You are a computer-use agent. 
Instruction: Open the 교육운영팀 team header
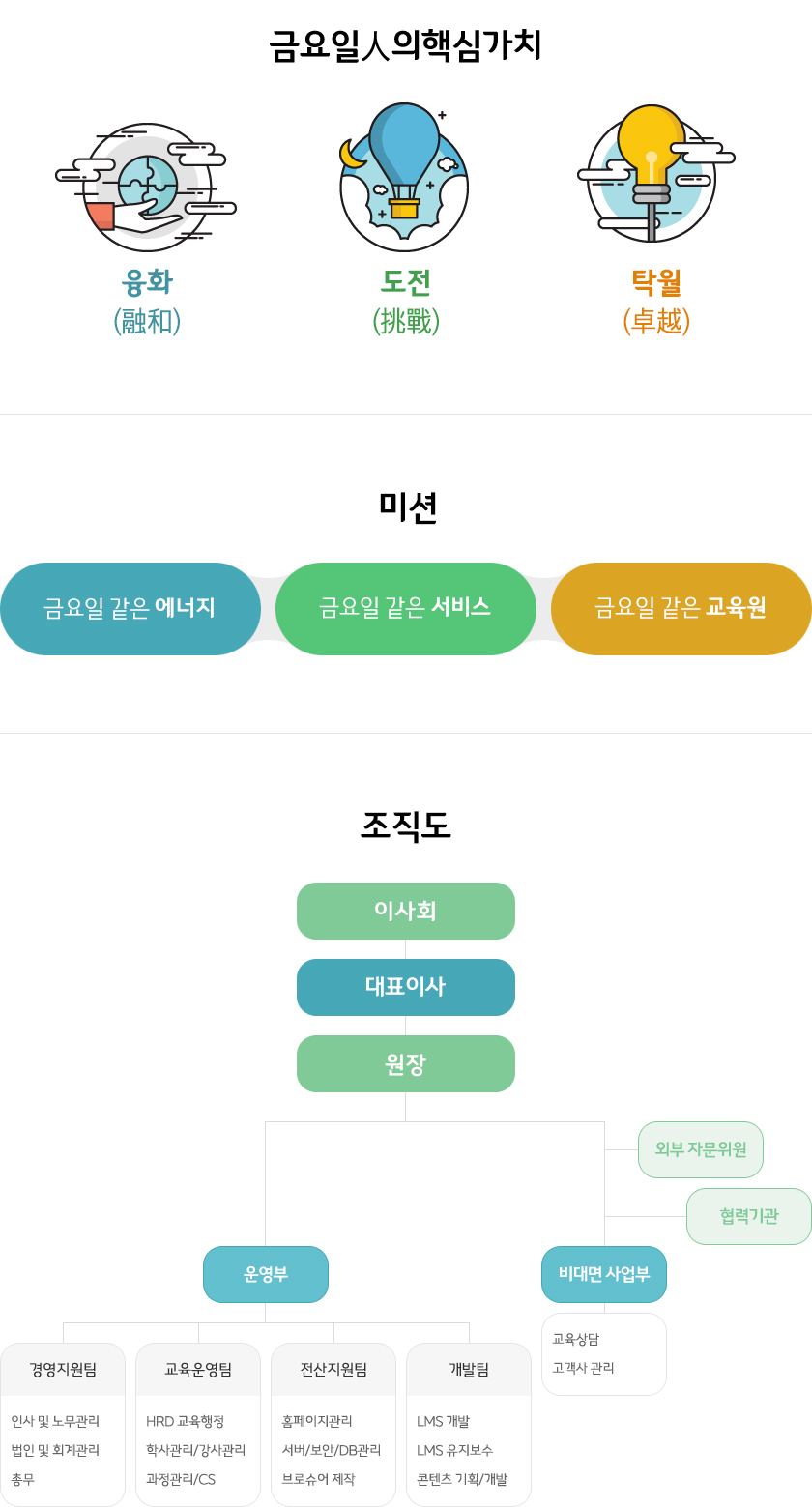coord(198,1370)
